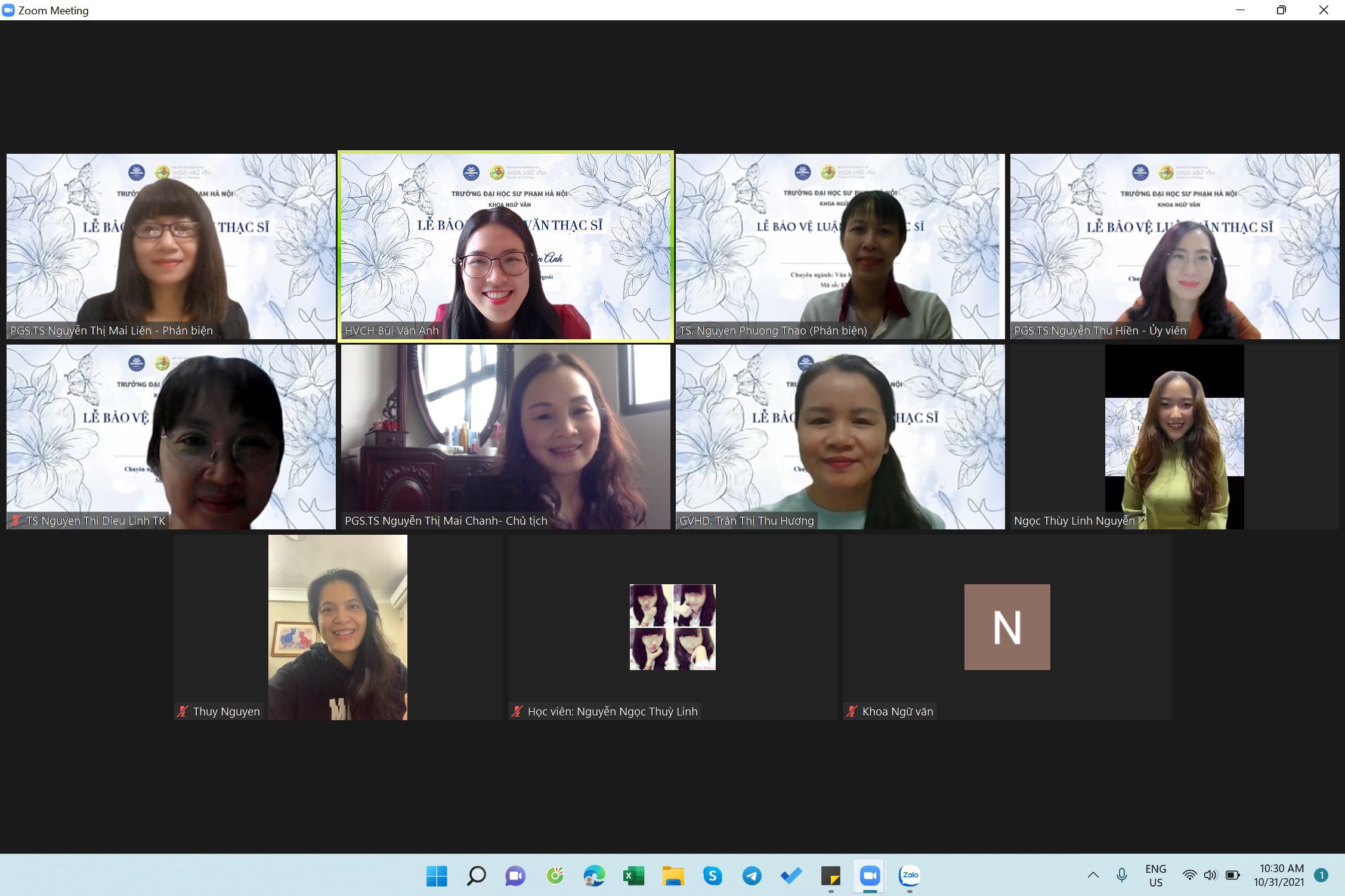Open the Skype taskbar icon
Image resolution: width=1345 pixels, height=896 pixels.
(712, 876)
